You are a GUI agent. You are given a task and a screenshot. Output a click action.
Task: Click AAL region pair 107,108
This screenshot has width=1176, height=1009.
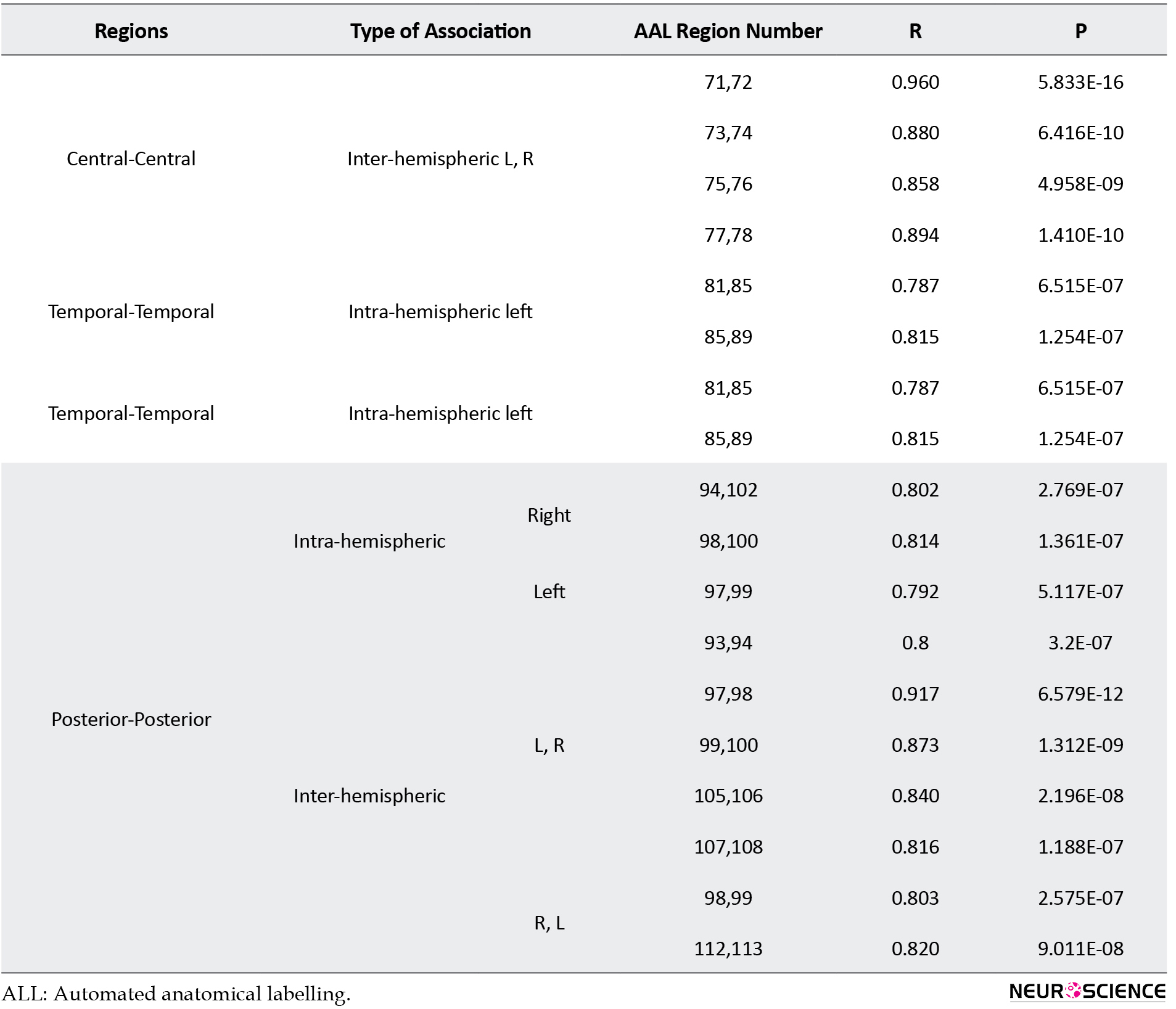click(x=728, y=847)
